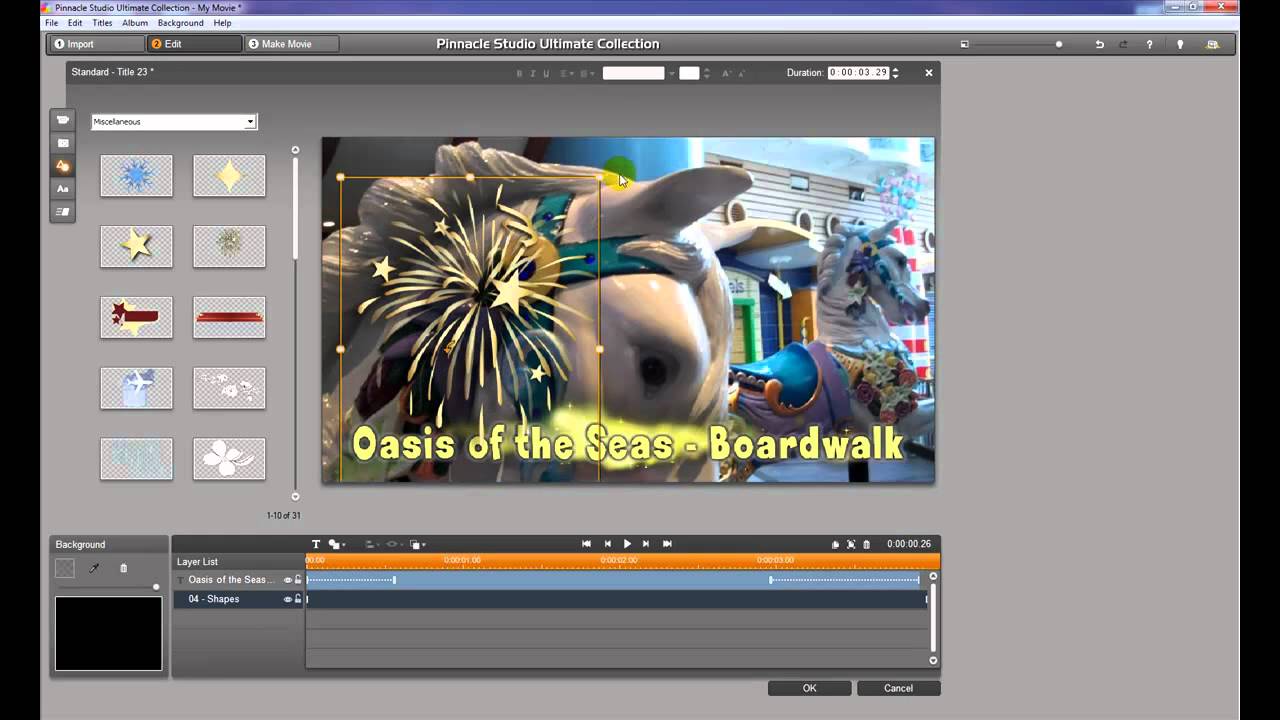Click the font size field
1280x720 pixels.
click(x=689, y=73)
